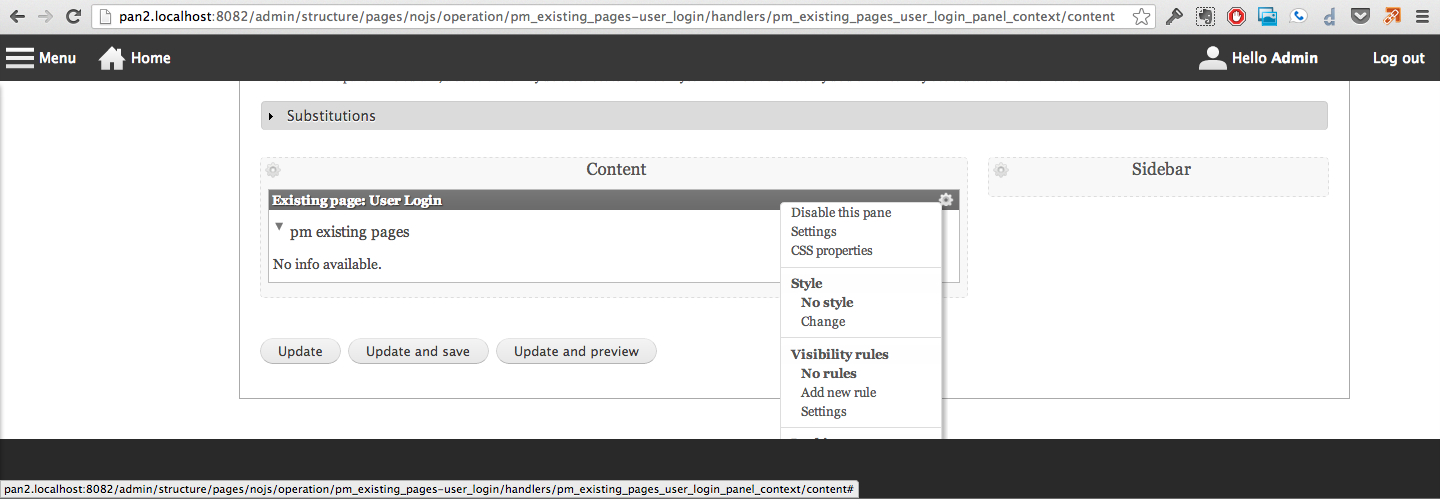The height and width of the screenshot is (499, 1440).
Task: Click the Update button
Action: click(300, 351)
